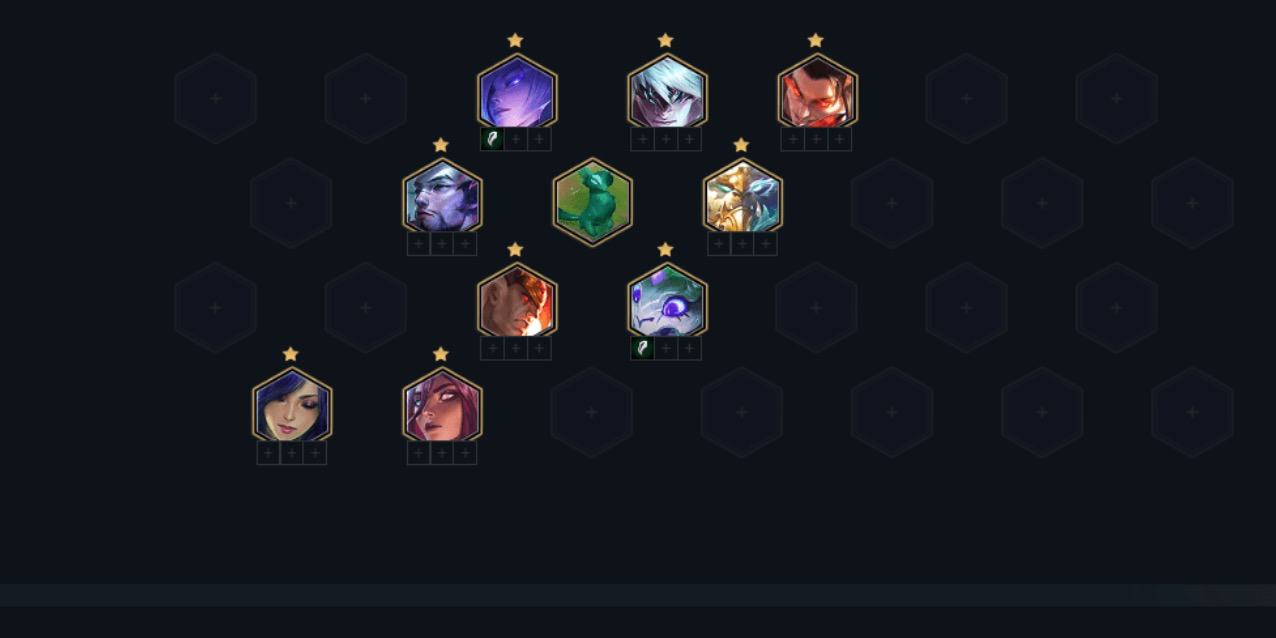Select the golden armored champion portrait
The height and width of the screenshot is (638, 1276).
click(742, 198)
